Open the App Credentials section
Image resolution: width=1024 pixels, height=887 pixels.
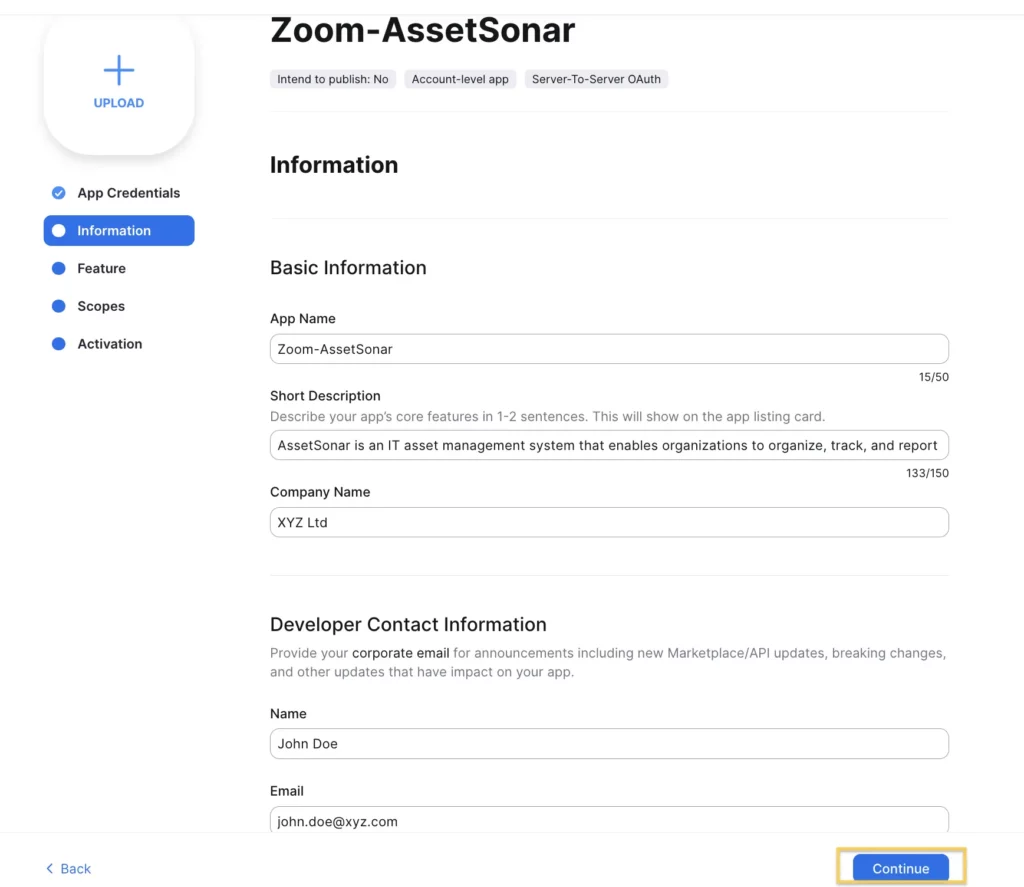128,192
